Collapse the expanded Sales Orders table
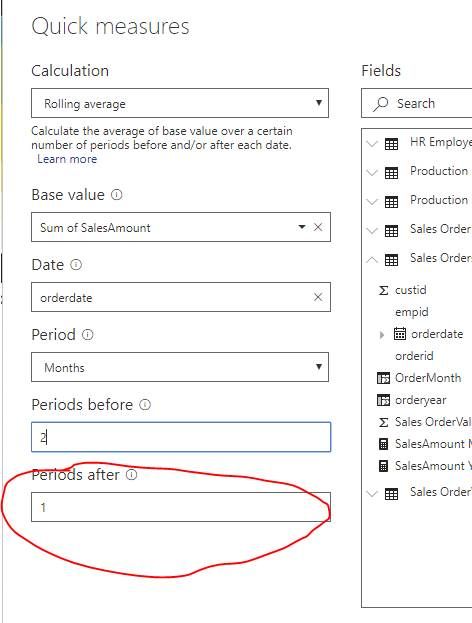The image size is (472, 623). (372, 259)
